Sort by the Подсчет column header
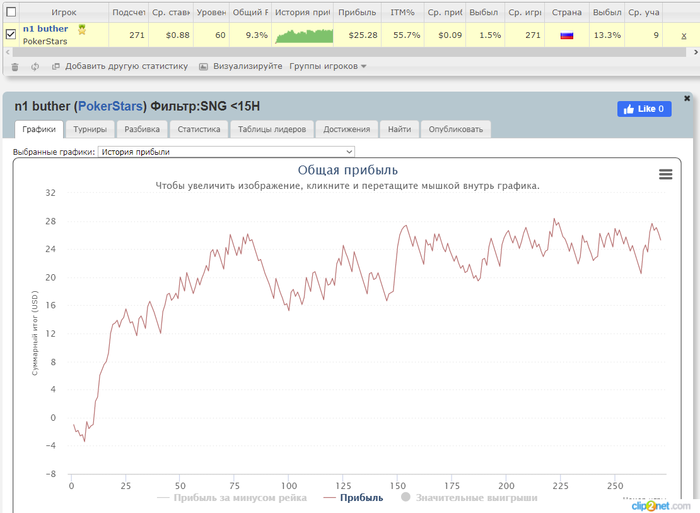700x513 pixels. coord(129,13)
